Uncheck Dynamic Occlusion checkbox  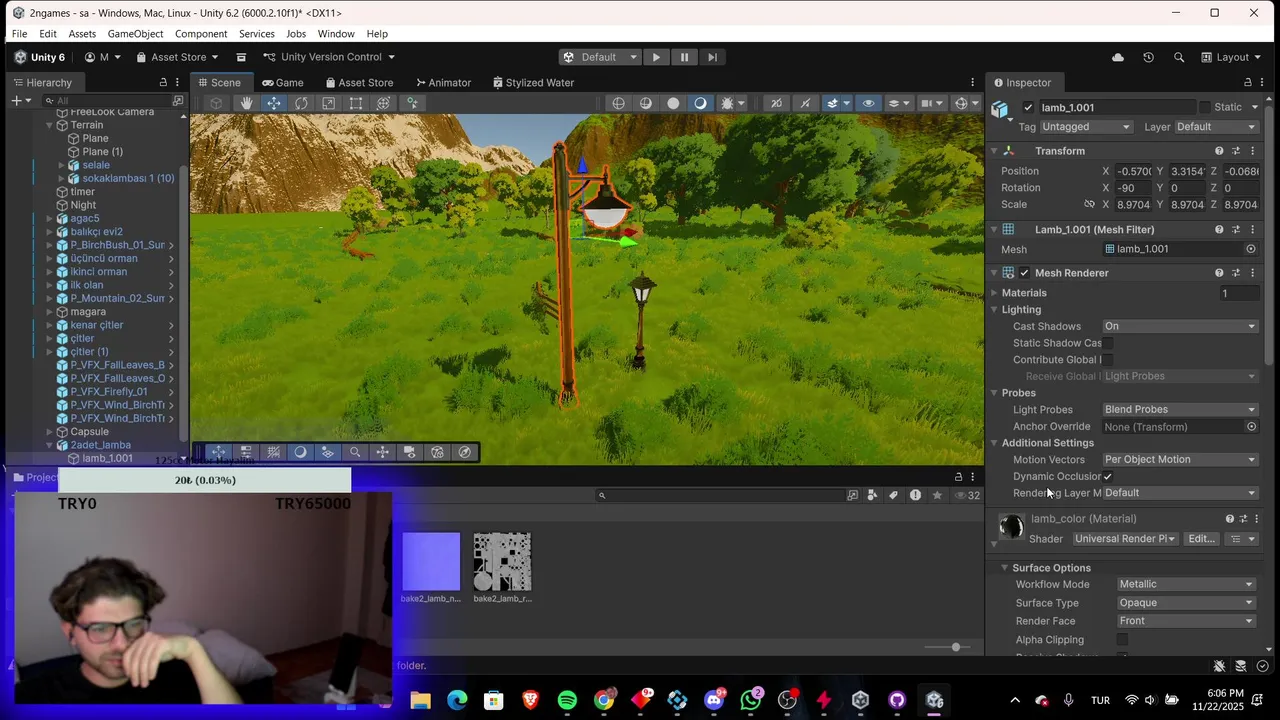click(1108, 476)
